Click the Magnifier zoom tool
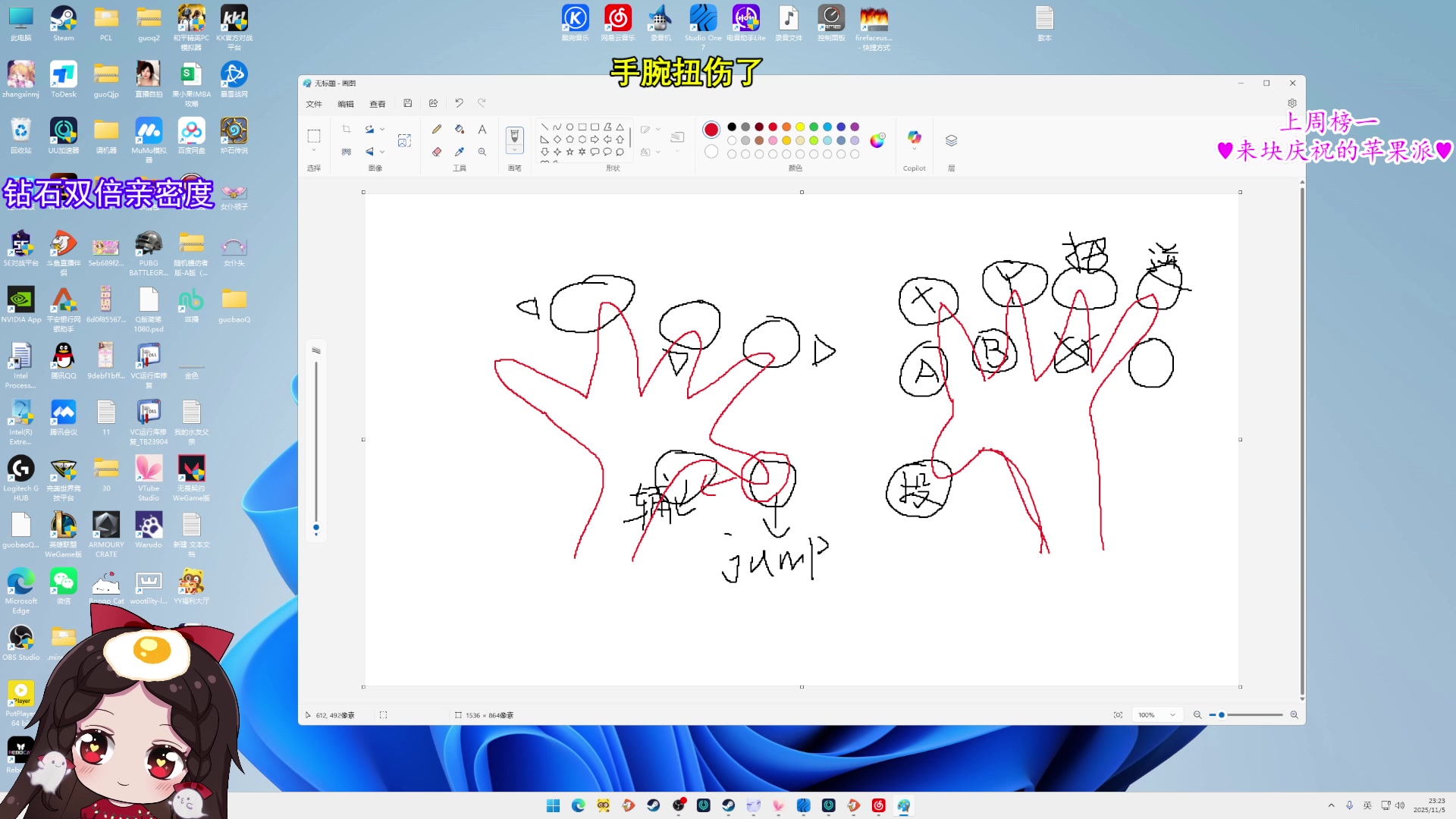The height and width of the screenshot is (819, 1456). click(x=482, y=152)
